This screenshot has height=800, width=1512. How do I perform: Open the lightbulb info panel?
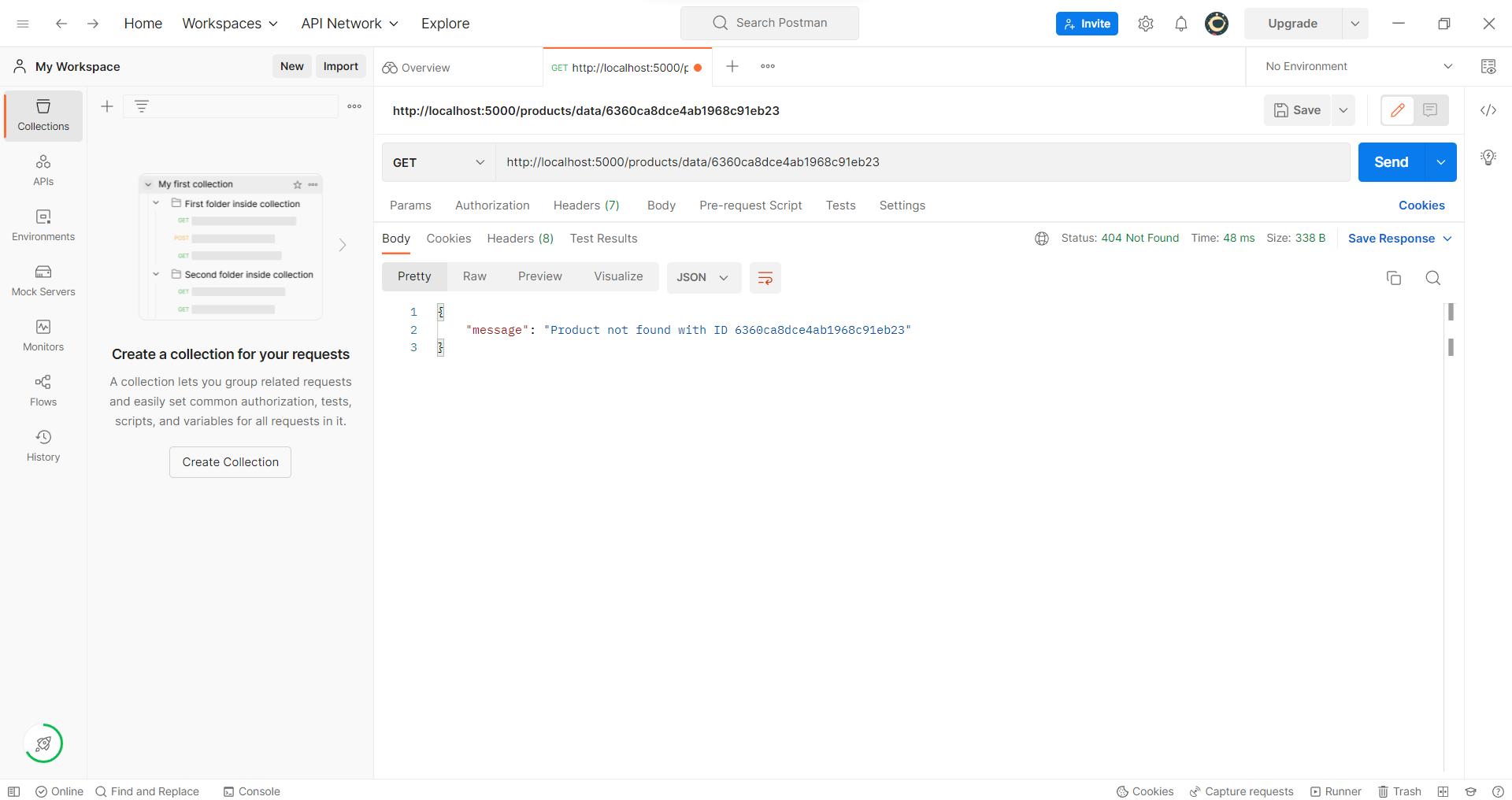point(1488,157)
